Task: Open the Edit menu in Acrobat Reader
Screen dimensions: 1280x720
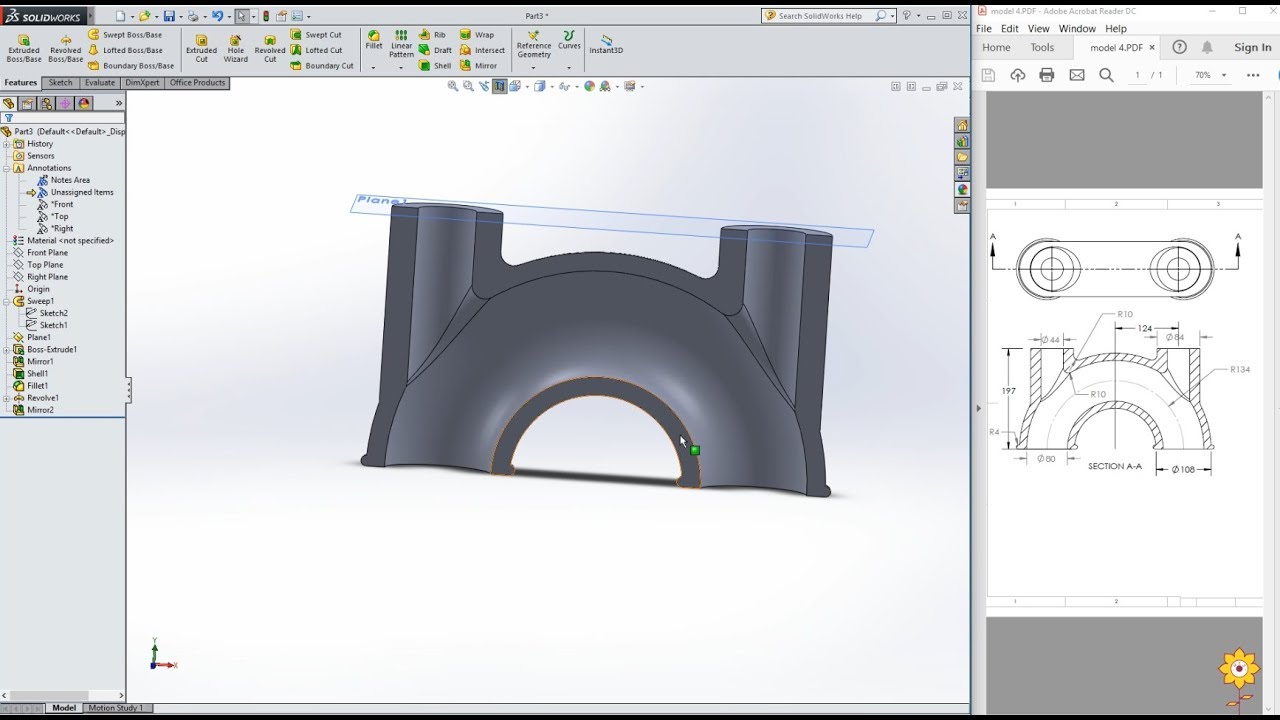Action: [1010, 29]
